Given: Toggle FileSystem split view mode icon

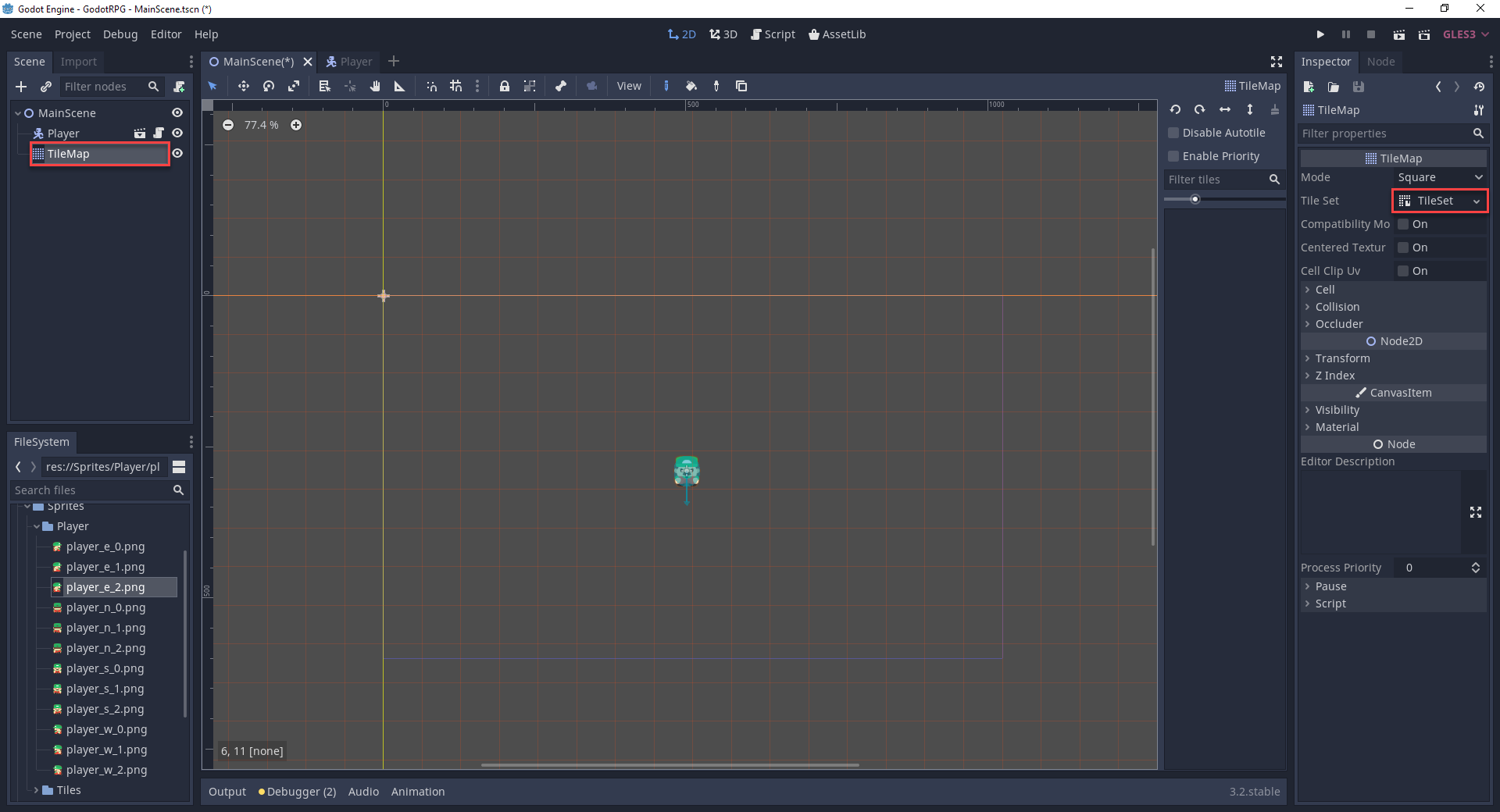Looking at the screenshot, I should [179, 467].
